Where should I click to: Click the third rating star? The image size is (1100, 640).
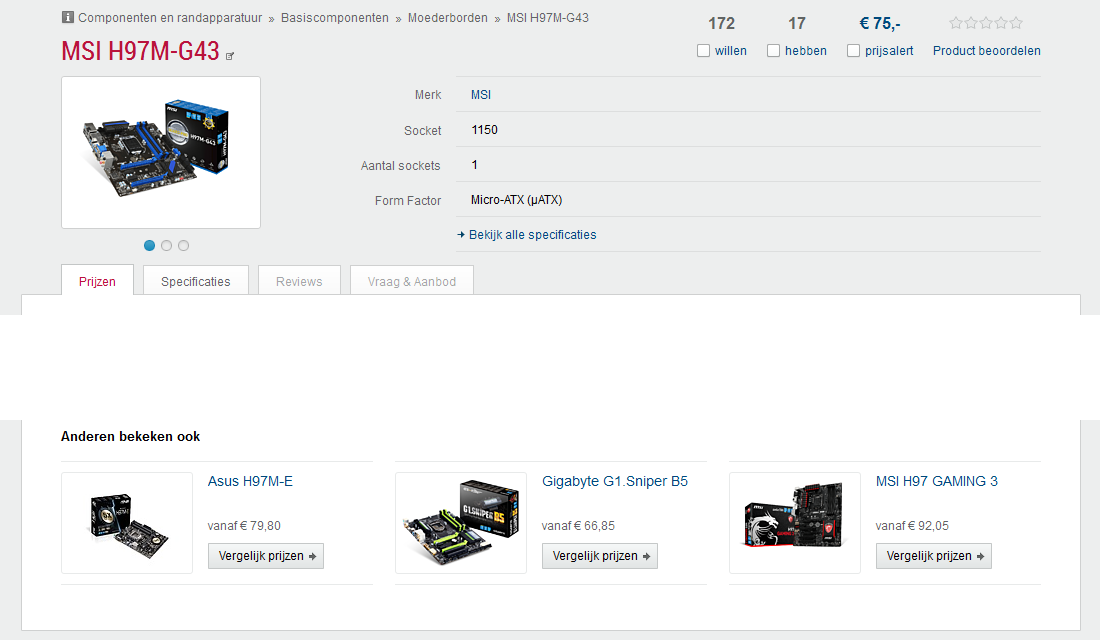point(986,23)
